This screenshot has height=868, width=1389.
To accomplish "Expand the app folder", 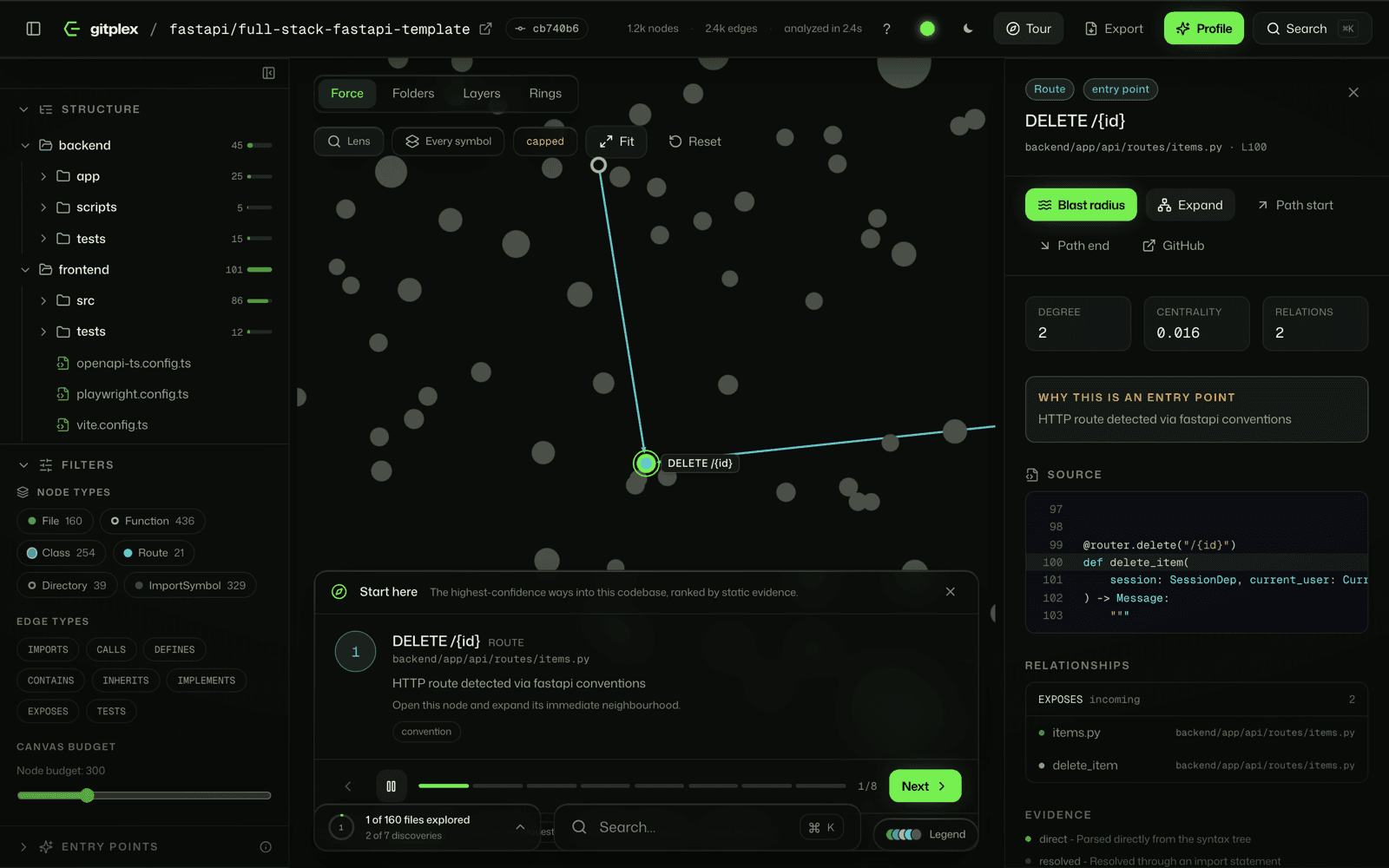I will click(43, 176).
